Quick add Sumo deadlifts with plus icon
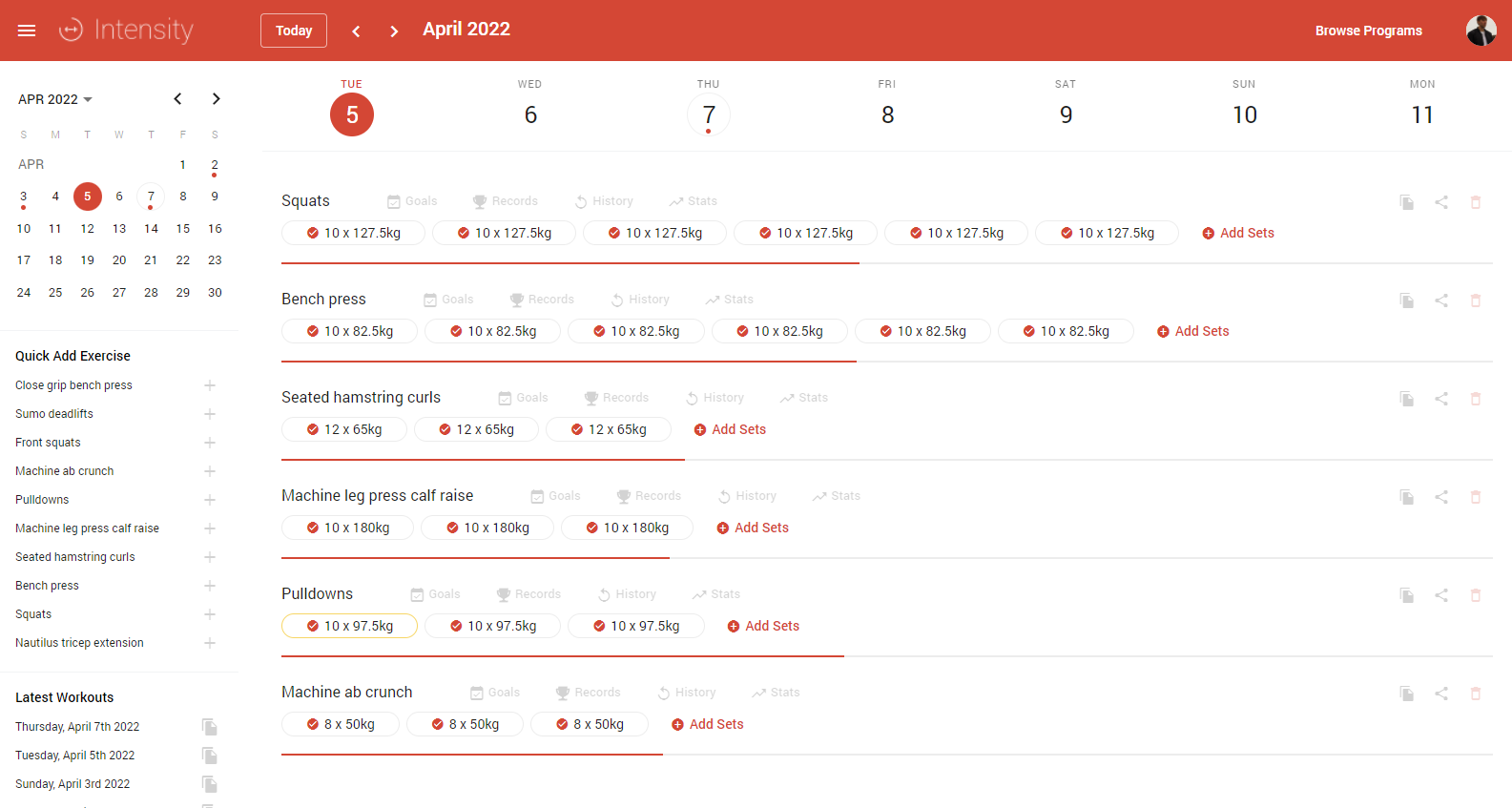 tap(210, 414)
